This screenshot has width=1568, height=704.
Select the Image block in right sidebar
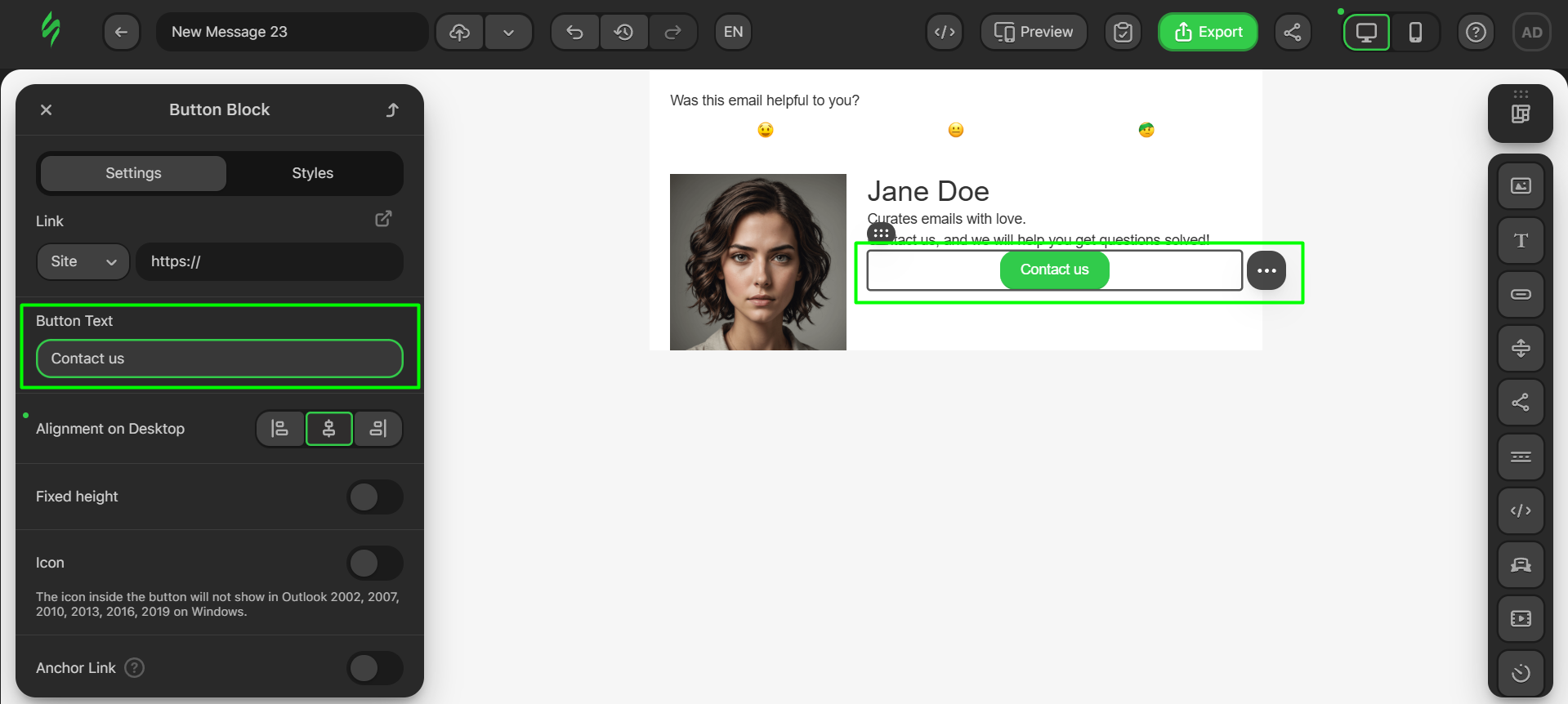point(1521,186)
